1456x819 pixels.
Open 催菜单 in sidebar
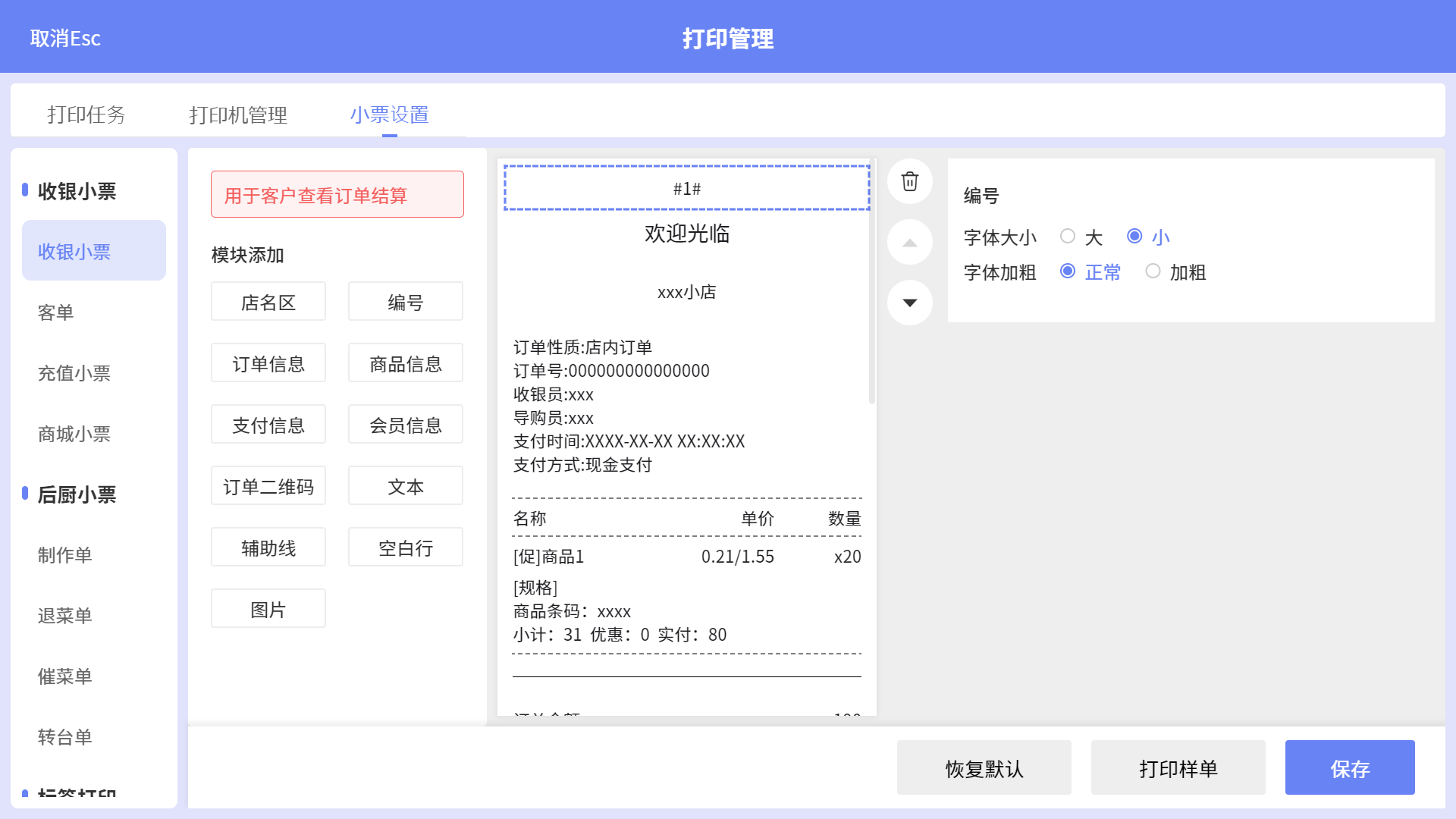(x=94, y=676)
